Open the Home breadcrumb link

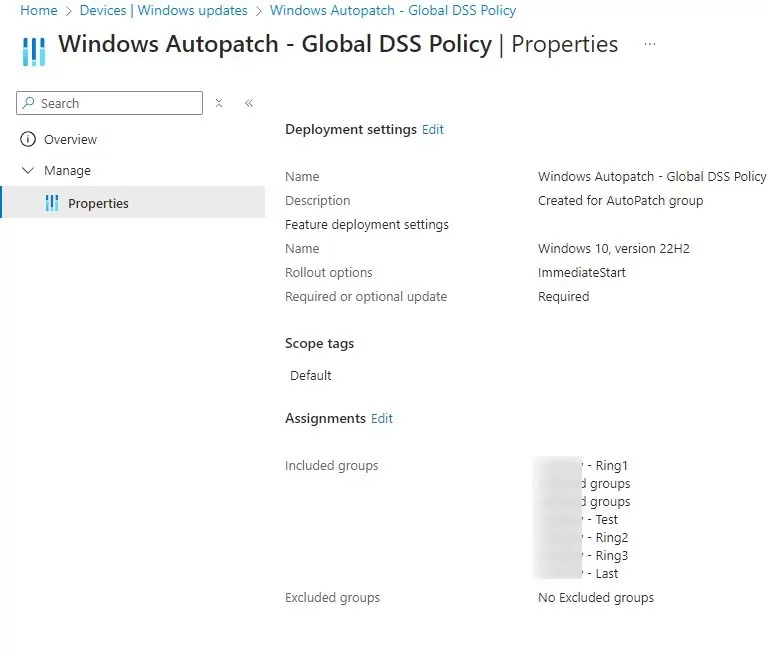tap(38, 10)
